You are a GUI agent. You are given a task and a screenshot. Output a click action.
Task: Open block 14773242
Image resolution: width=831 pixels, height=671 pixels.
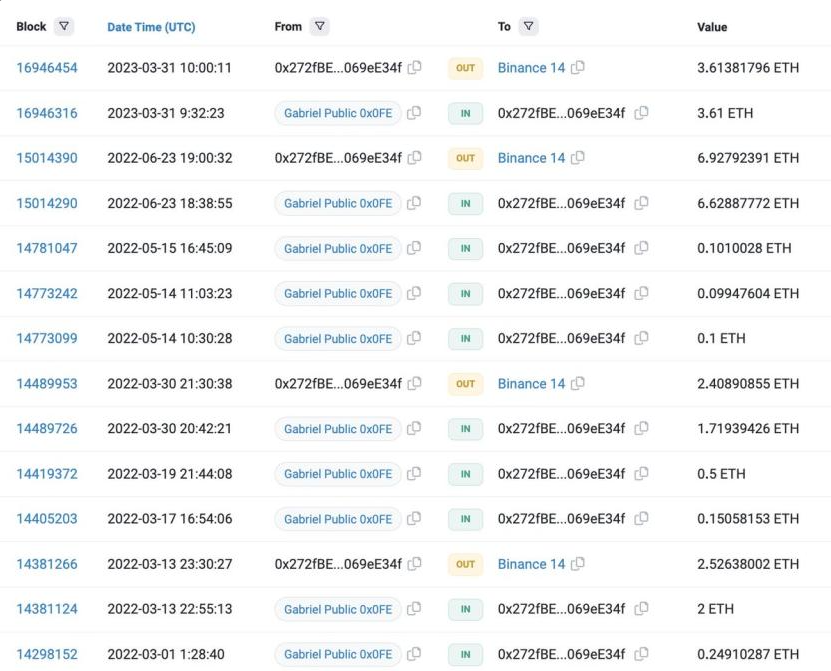47,293
